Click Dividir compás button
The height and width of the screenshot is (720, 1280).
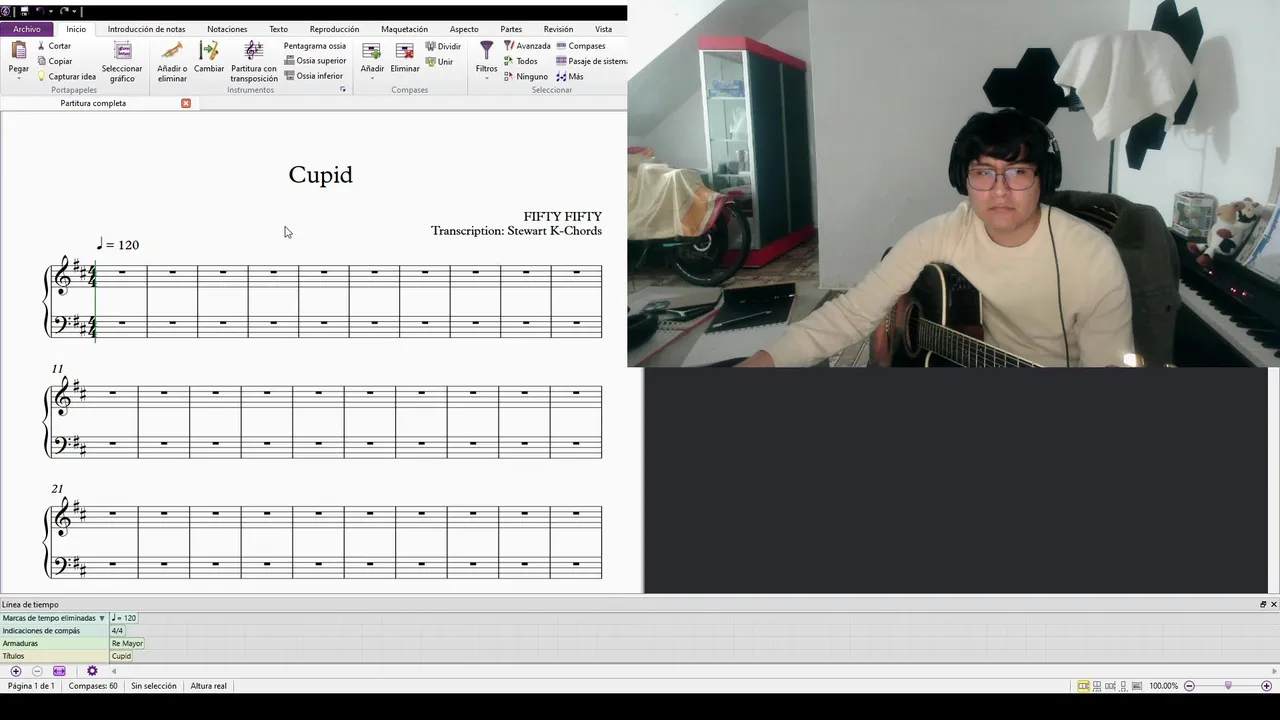click(x=443, y=46)
